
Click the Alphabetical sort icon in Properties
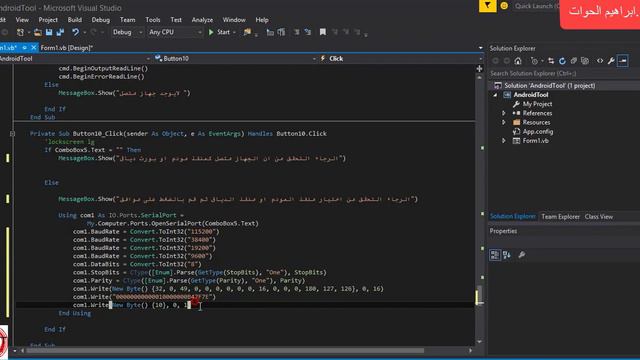click(x=507, y=255)
